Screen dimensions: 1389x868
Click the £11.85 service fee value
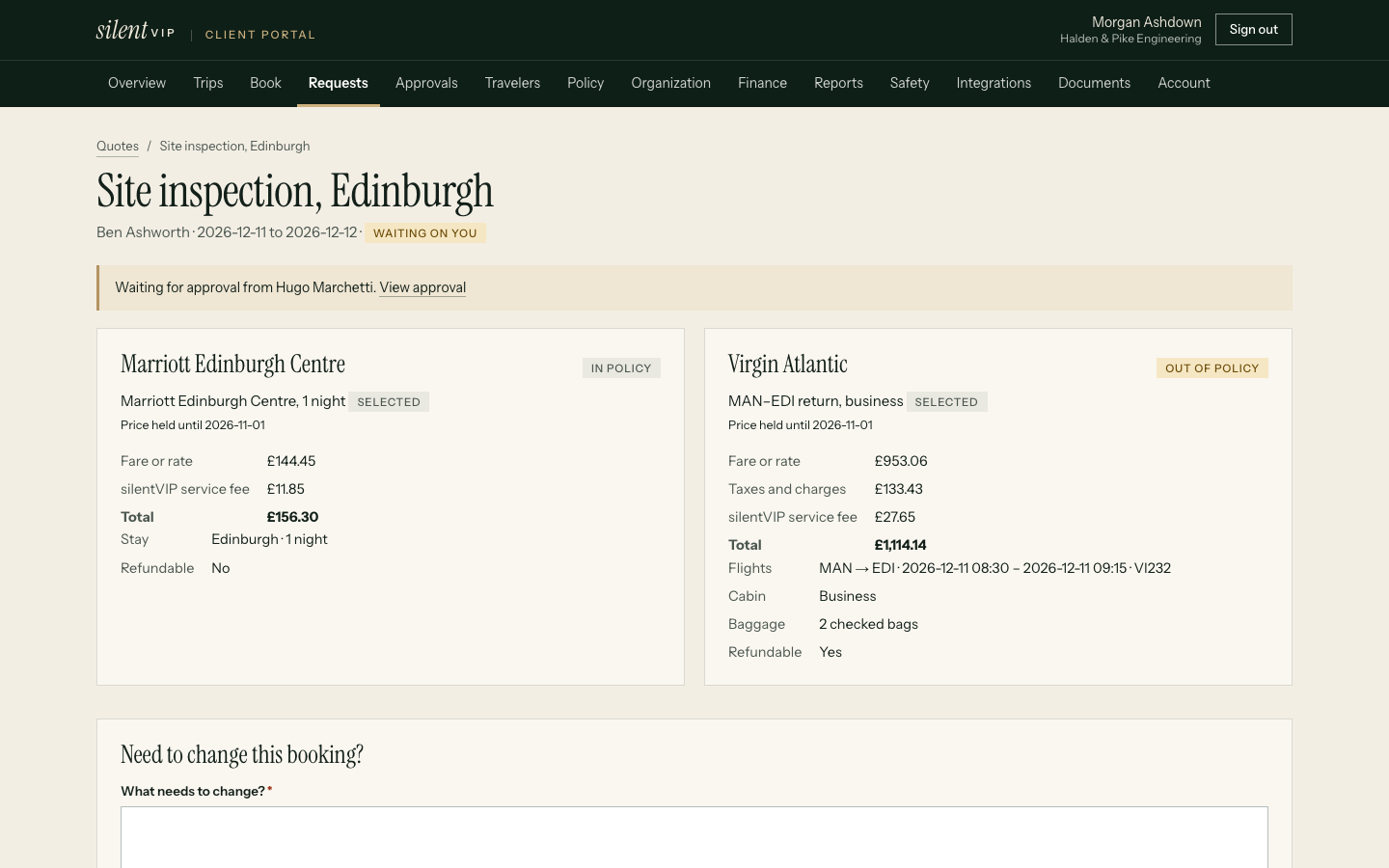286,489
